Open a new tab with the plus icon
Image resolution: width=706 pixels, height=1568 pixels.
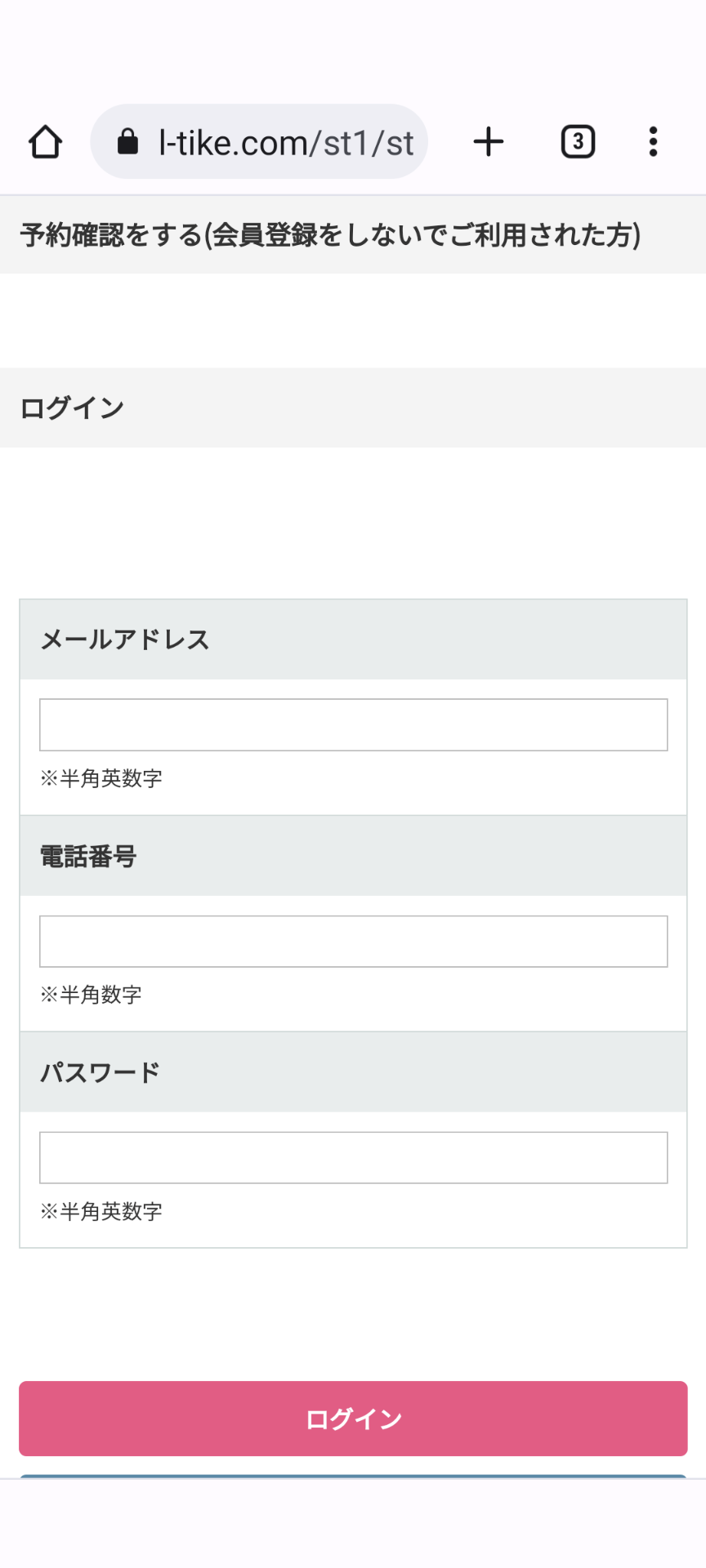point(489,142)
